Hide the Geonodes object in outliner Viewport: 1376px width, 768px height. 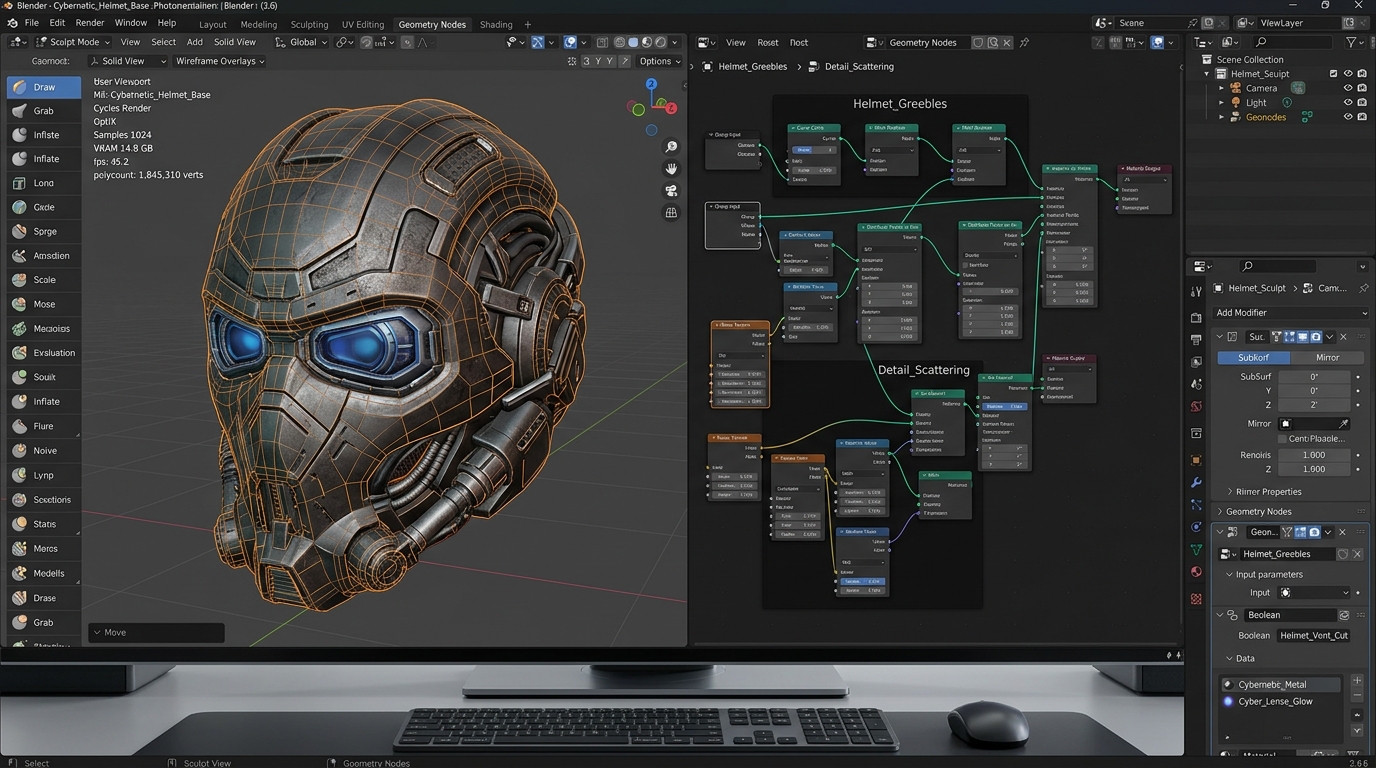1348,117
